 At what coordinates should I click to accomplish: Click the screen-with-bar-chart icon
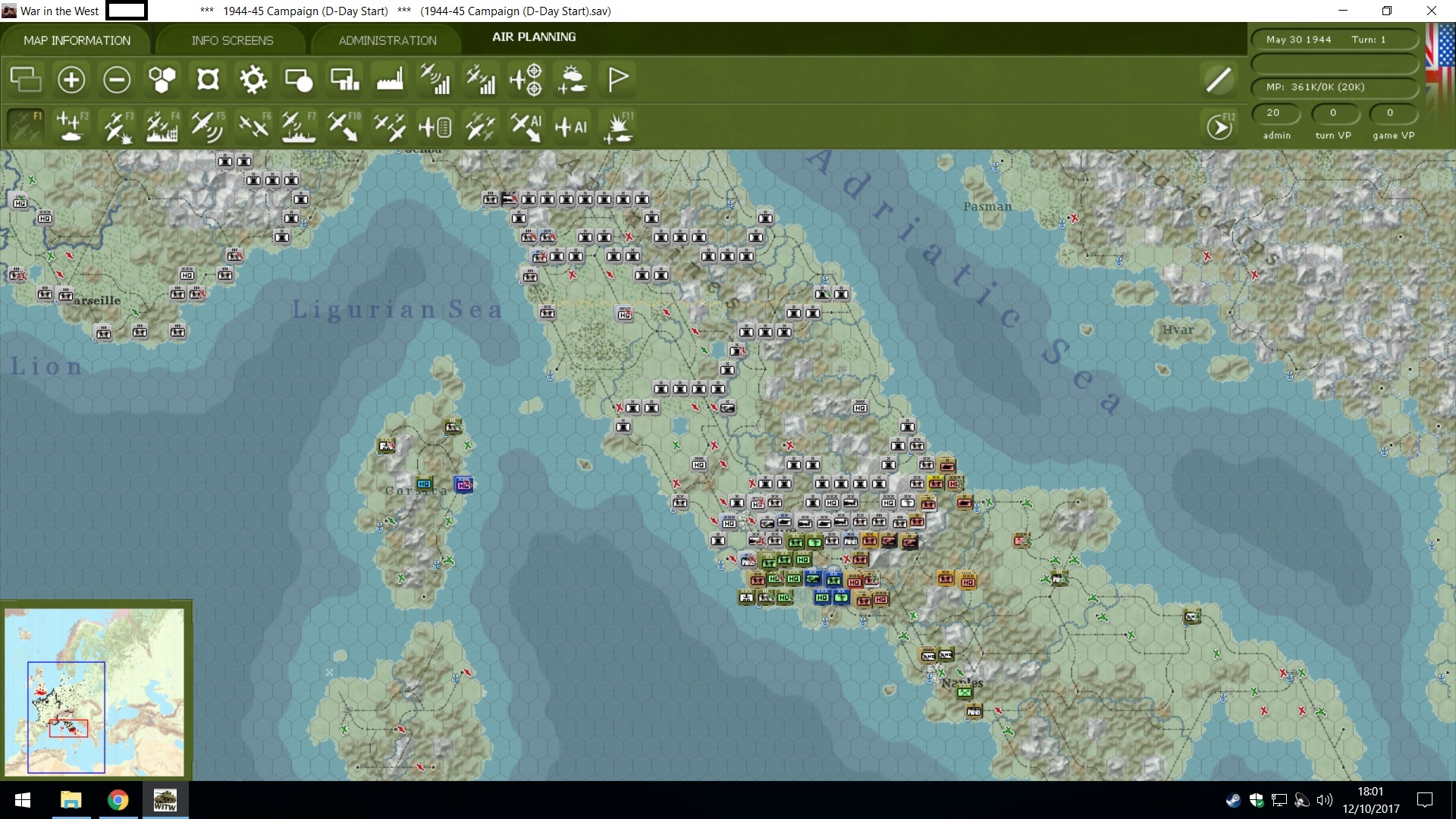click(x=344, y=79)
